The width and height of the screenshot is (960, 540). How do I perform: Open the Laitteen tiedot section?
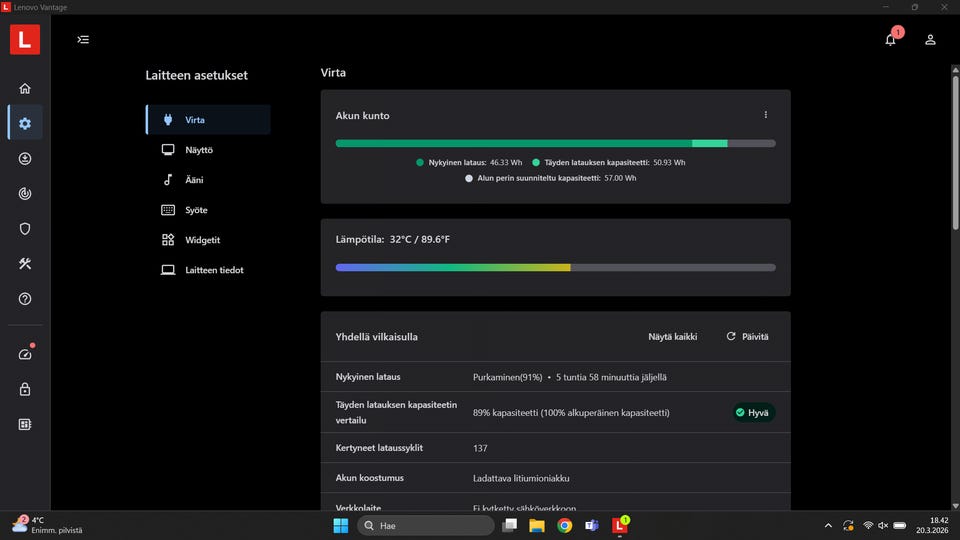tap(213, 270)
